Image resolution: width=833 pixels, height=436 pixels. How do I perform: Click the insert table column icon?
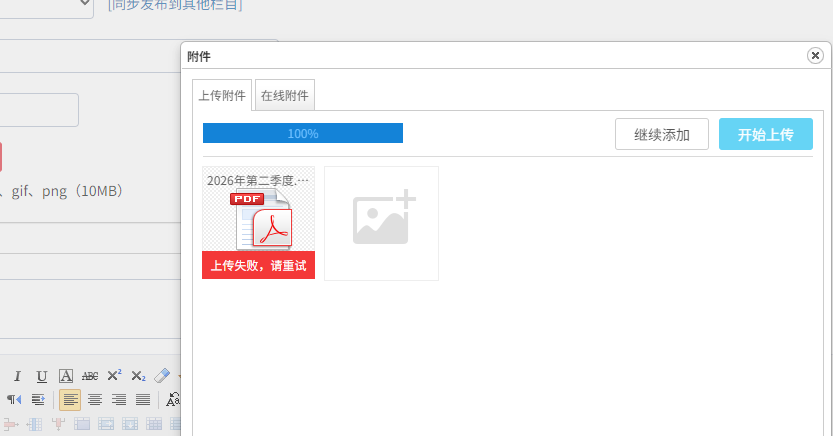pyautogui.click(x=35, y=424)
